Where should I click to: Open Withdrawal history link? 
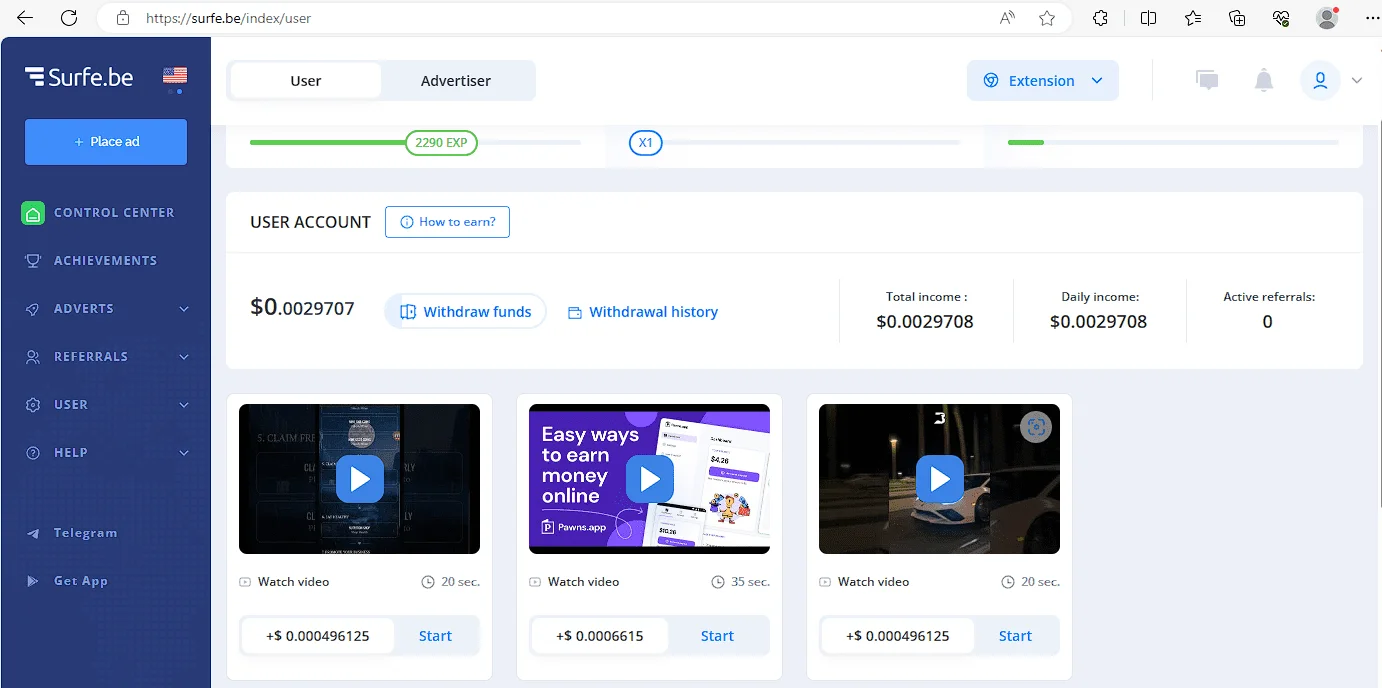tap(643, 312)
